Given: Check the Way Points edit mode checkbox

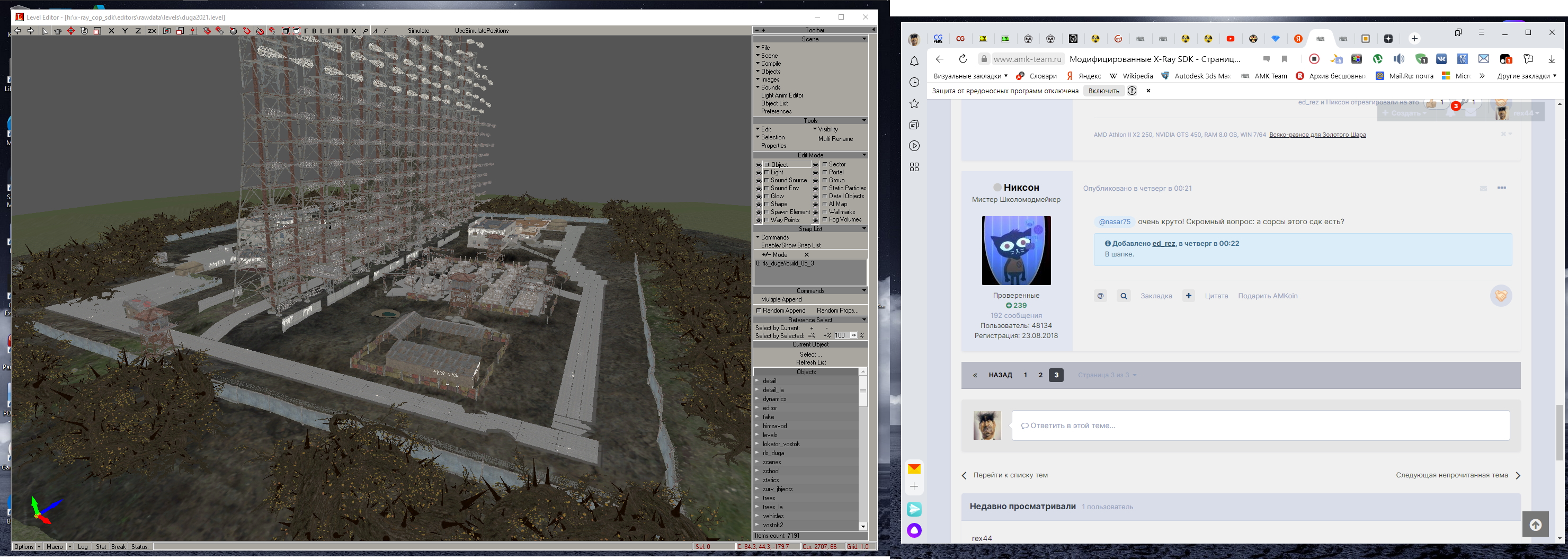Looking at the screenshot, I should point(767,220).
